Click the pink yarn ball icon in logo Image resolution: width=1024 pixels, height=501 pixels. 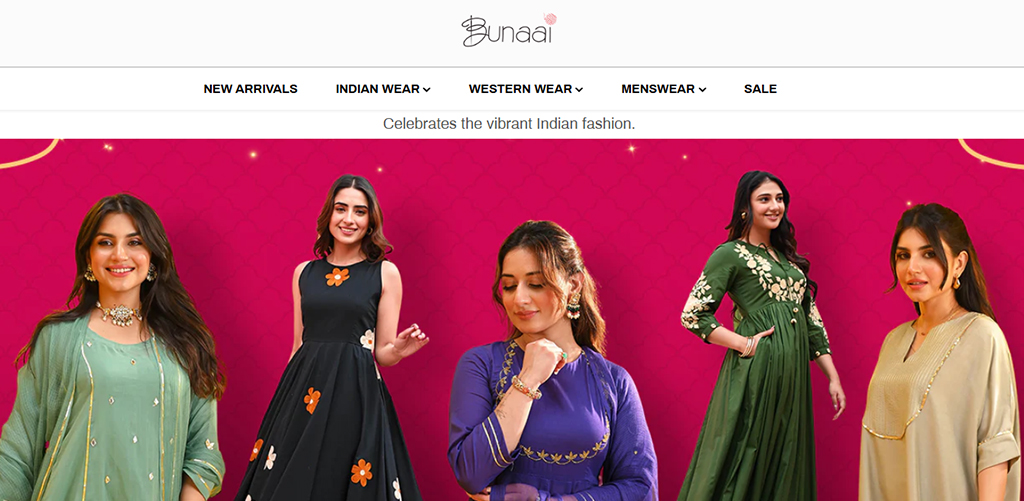click(551, 19)
